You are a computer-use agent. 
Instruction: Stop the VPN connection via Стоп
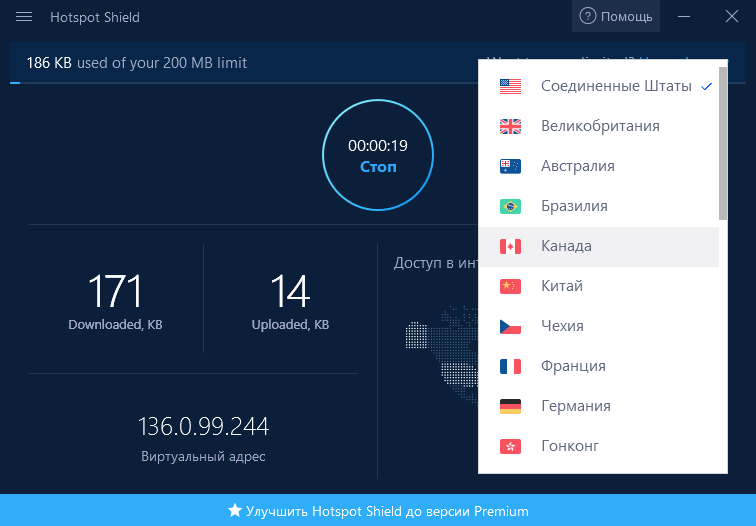tap(378, 167)
